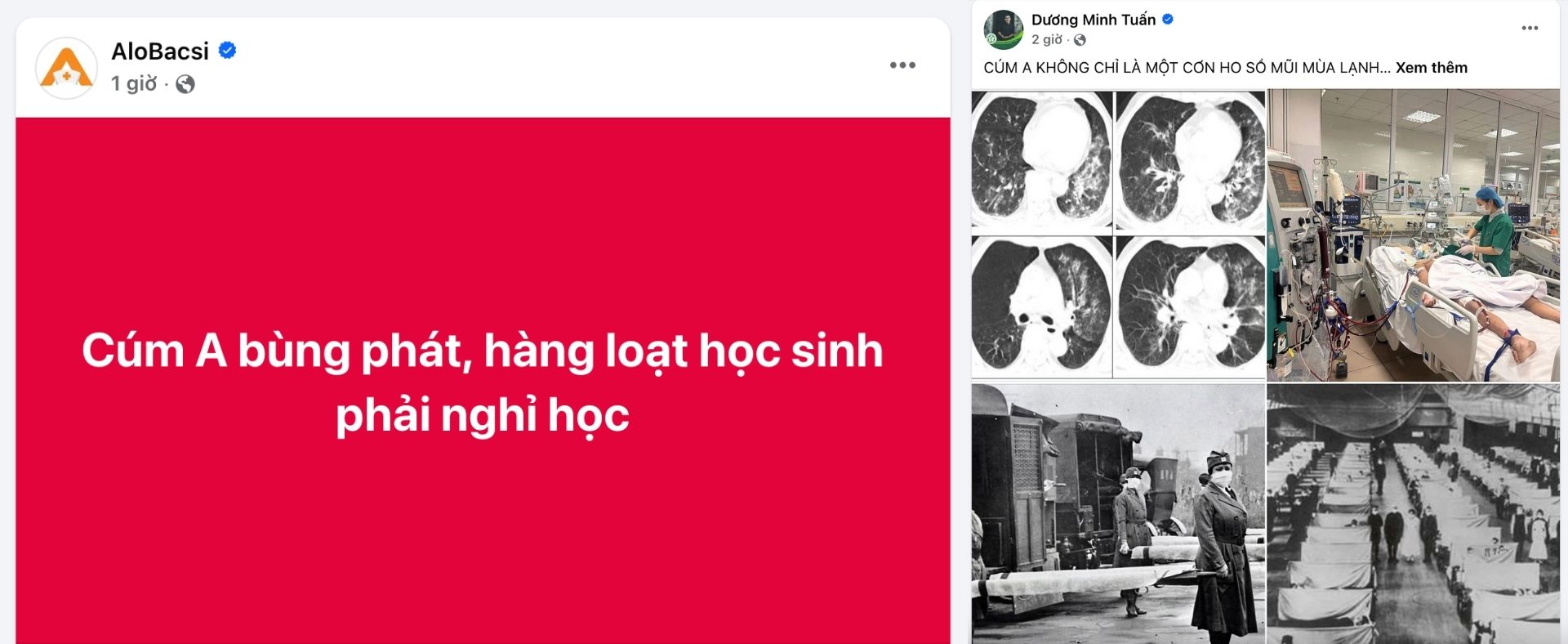Open Dương Minh Tuấn profile avatar
Image resolution: width=1568 pixels, height=644 pixels.
click(x=1004, y=29)
